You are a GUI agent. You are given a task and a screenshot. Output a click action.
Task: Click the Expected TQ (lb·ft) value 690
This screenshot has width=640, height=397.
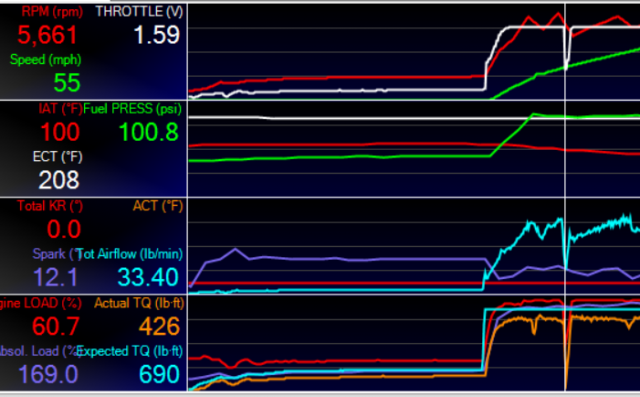coord(159,374)
